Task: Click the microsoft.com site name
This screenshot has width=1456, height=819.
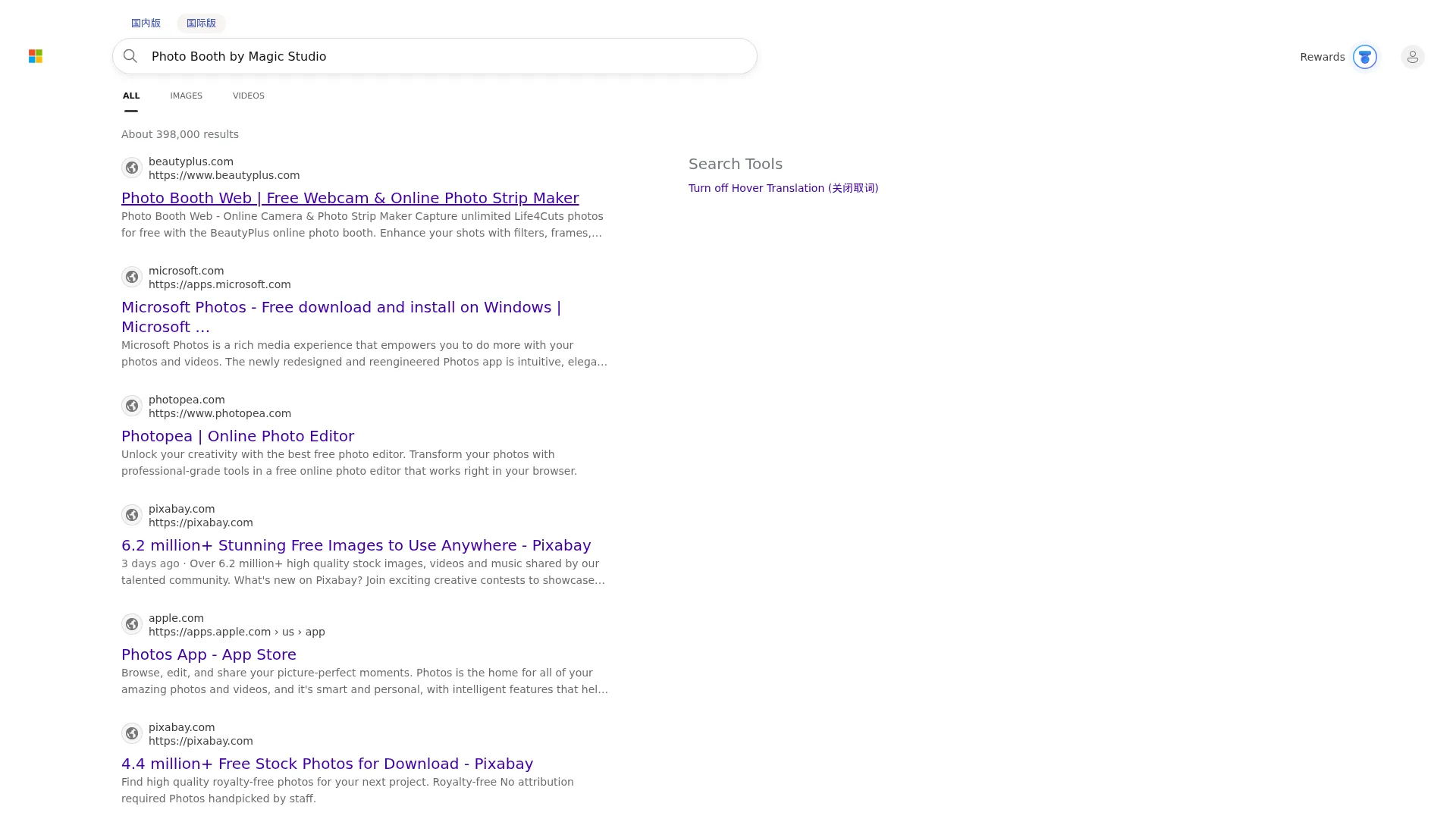Action: (186, 271)
